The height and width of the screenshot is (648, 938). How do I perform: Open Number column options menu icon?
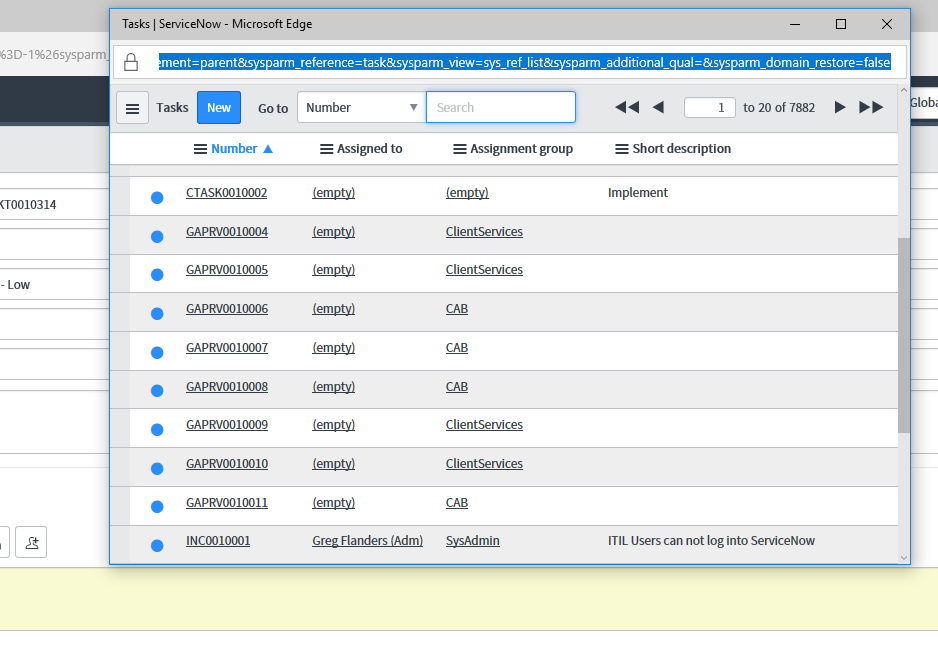[x=200, y=149]
